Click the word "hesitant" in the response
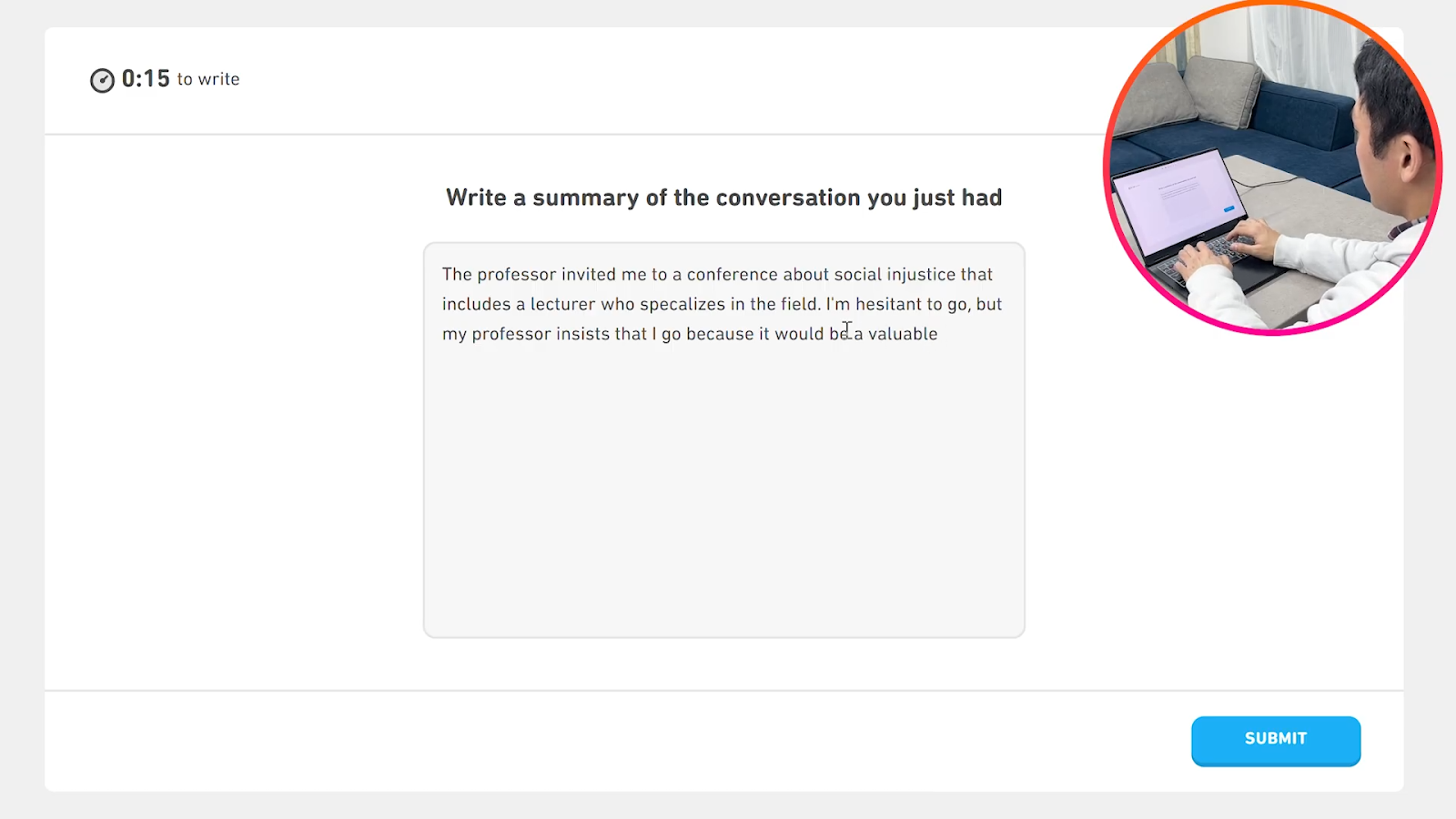The width and height of the screenshot is (1456, 819). (887, 305)
